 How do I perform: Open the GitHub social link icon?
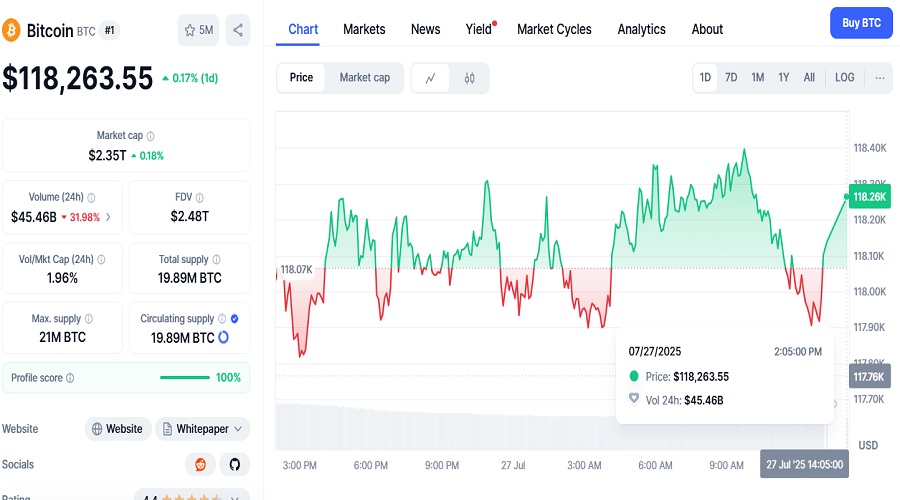pyautogui.click(x=235, y=464)
